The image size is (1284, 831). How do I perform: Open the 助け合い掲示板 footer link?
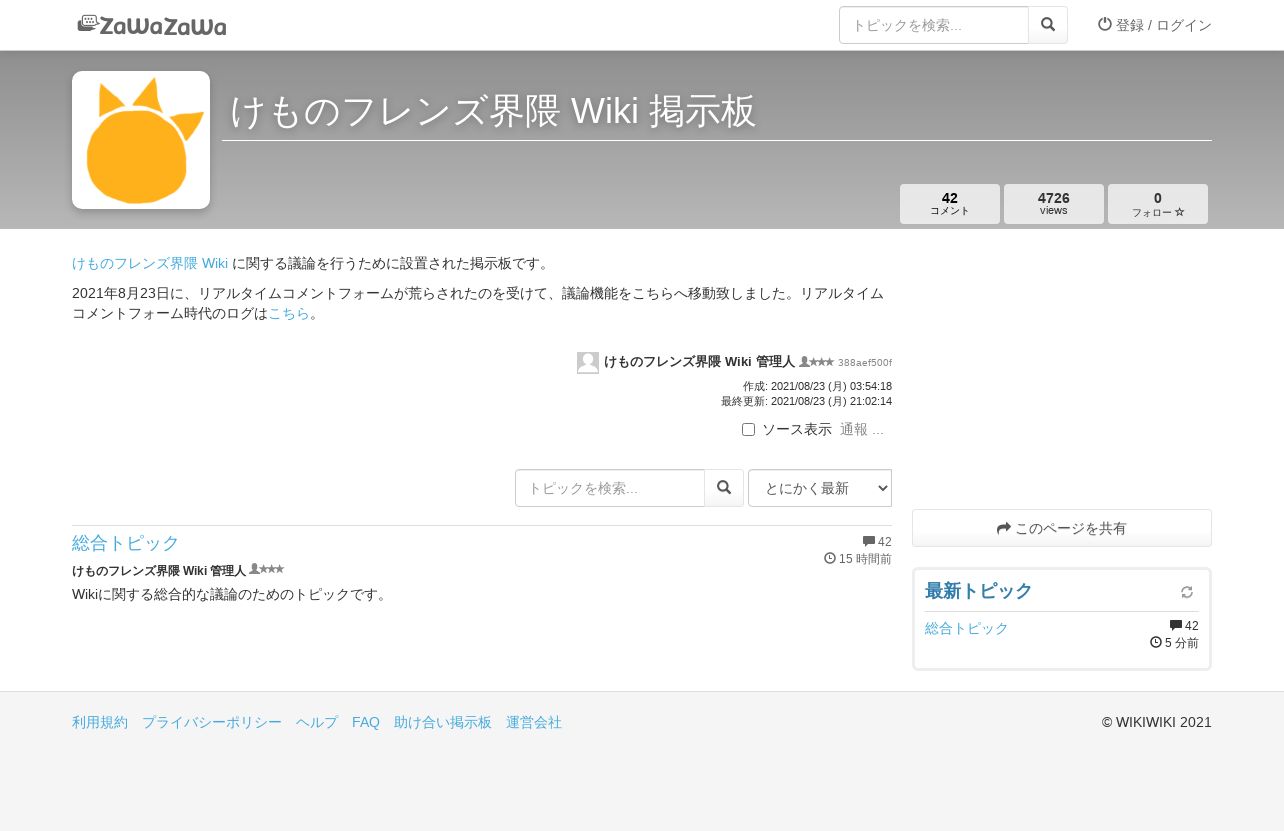443,722
